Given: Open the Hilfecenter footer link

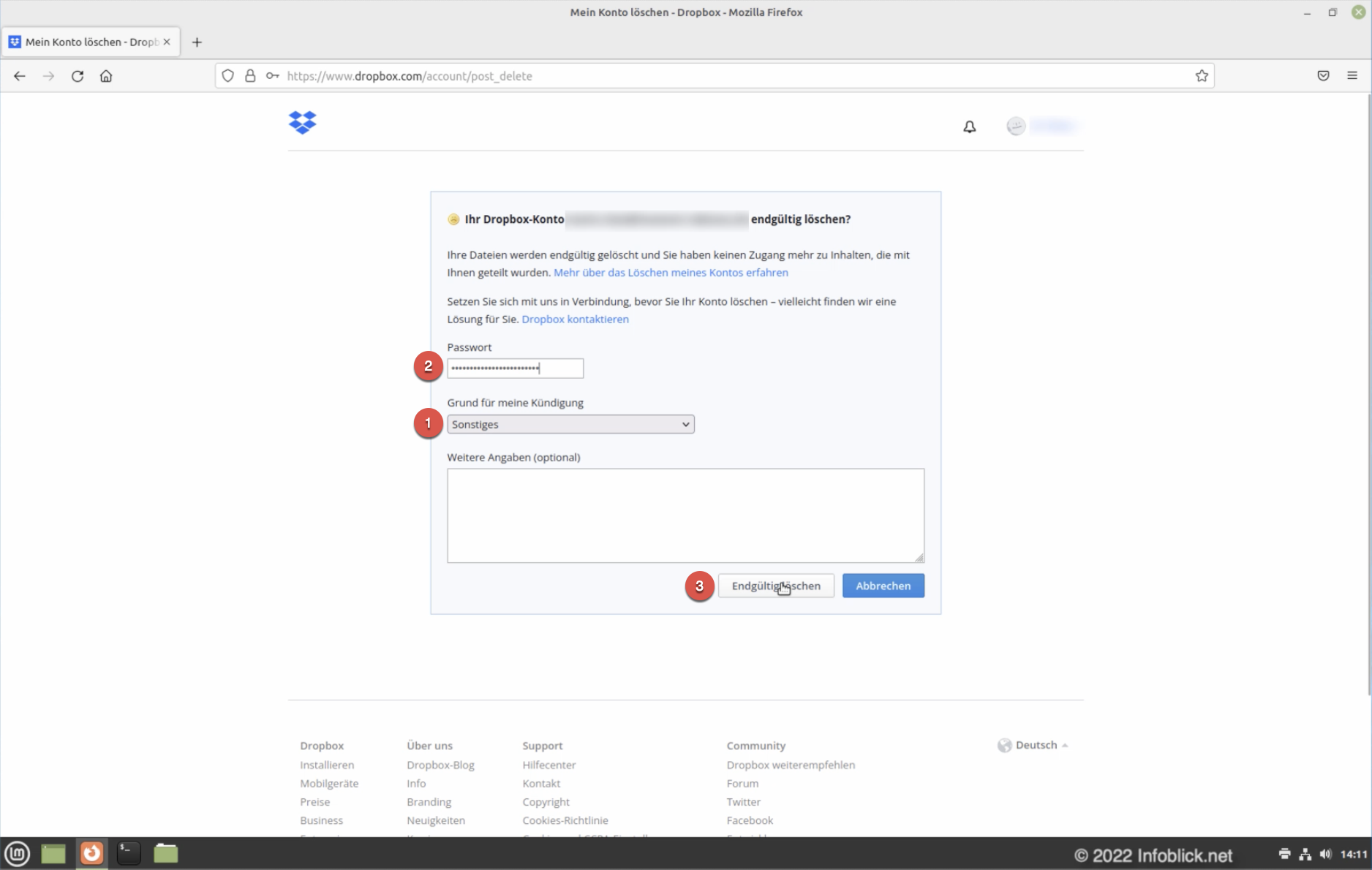Looking at the screenshot, I should click(549, 765).
